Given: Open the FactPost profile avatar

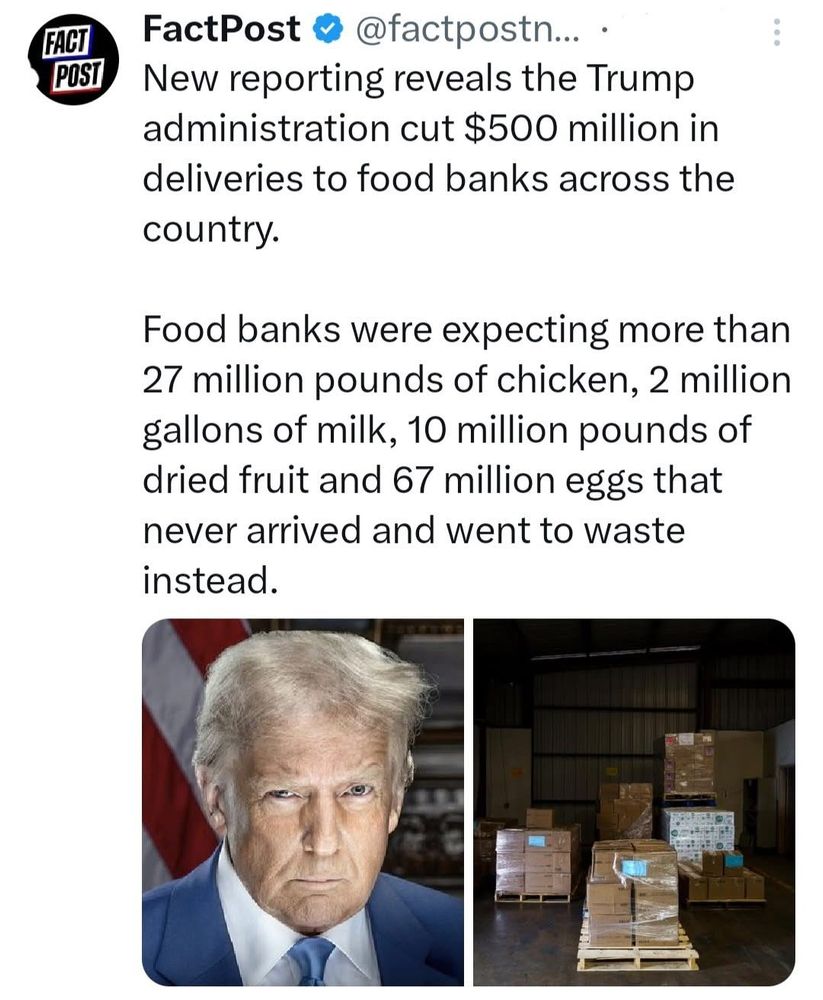Looking at the screenshot, I should [73, 59].
